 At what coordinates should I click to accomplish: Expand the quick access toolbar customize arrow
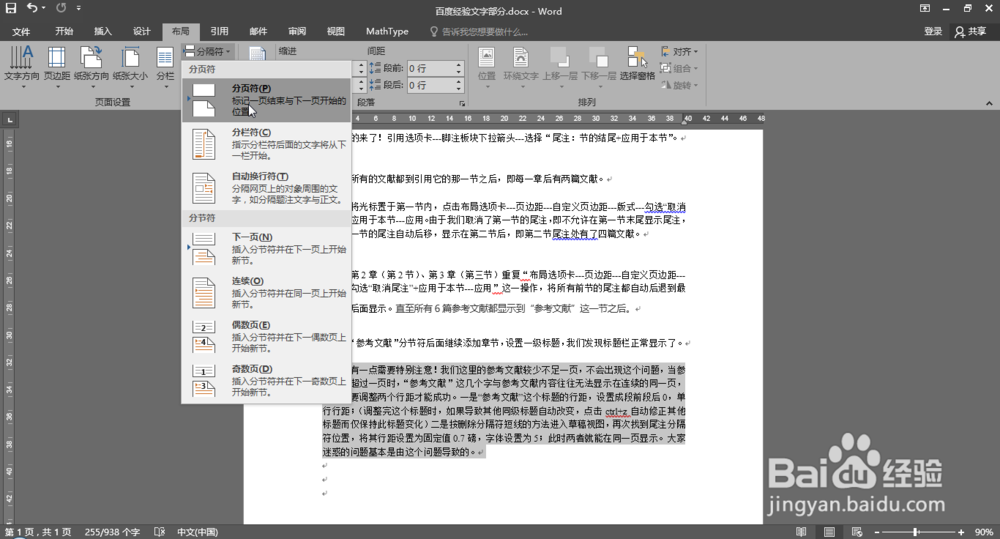pyautogui.click(x=78, y=8)
